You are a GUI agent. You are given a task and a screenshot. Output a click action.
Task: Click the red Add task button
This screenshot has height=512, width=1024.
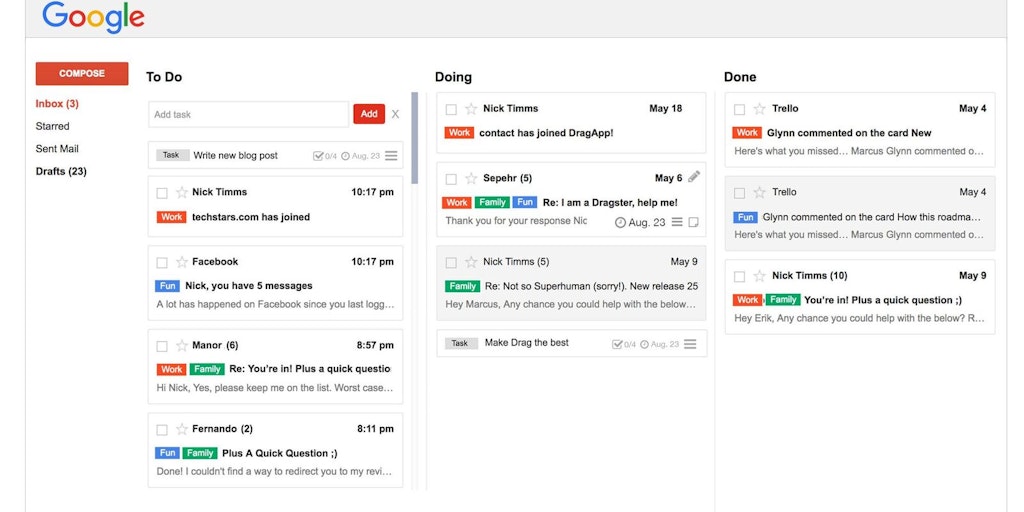tap(369, 114)
